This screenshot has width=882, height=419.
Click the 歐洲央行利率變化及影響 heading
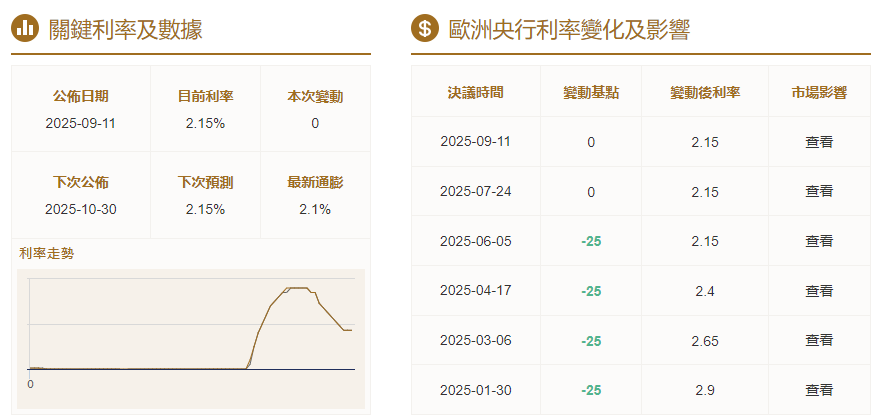(x=569, y=29)
